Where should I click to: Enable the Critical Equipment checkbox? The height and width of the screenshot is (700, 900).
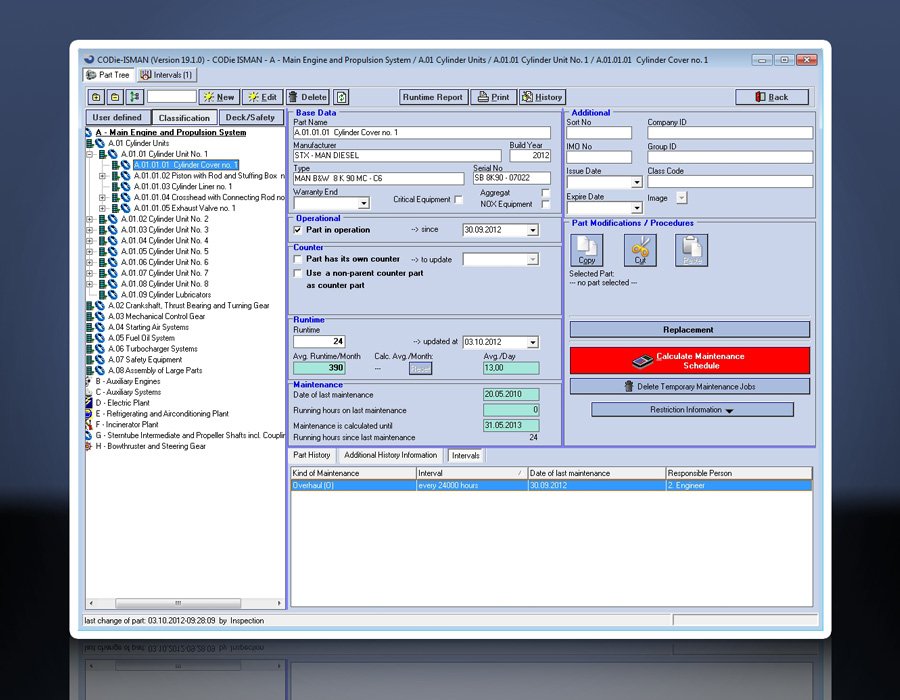click(x=458, y=200)
